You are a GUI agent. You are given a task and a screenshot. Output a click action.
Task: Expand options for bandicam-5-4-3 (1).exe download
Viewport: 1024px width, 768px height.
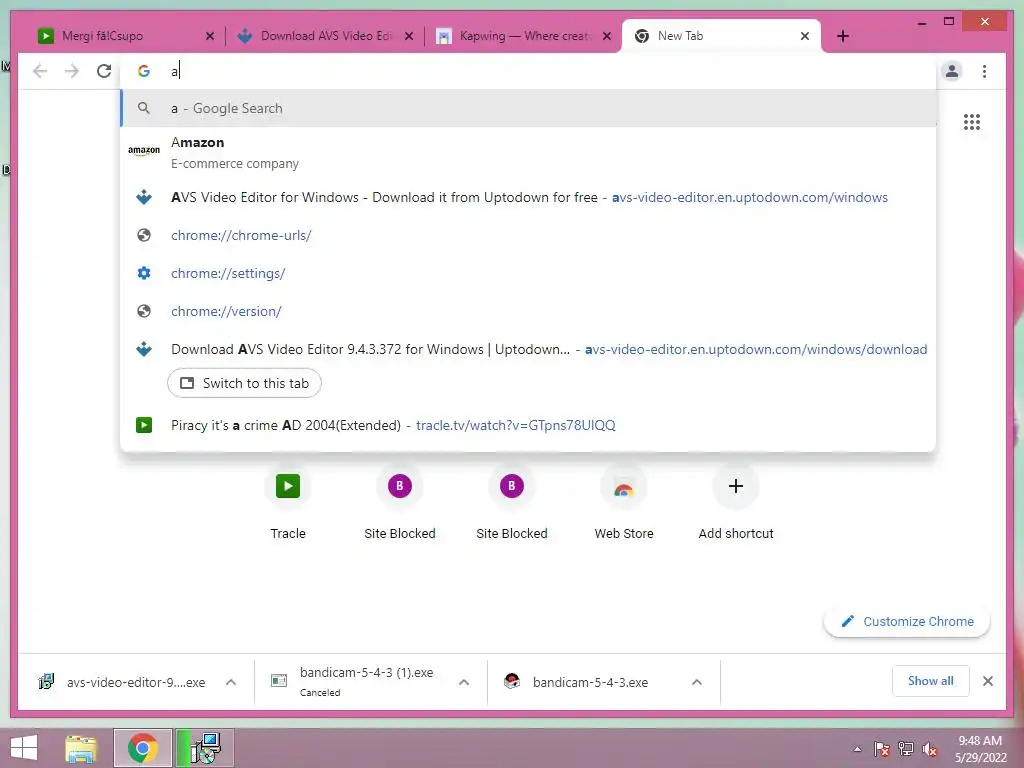pos(464,682)
